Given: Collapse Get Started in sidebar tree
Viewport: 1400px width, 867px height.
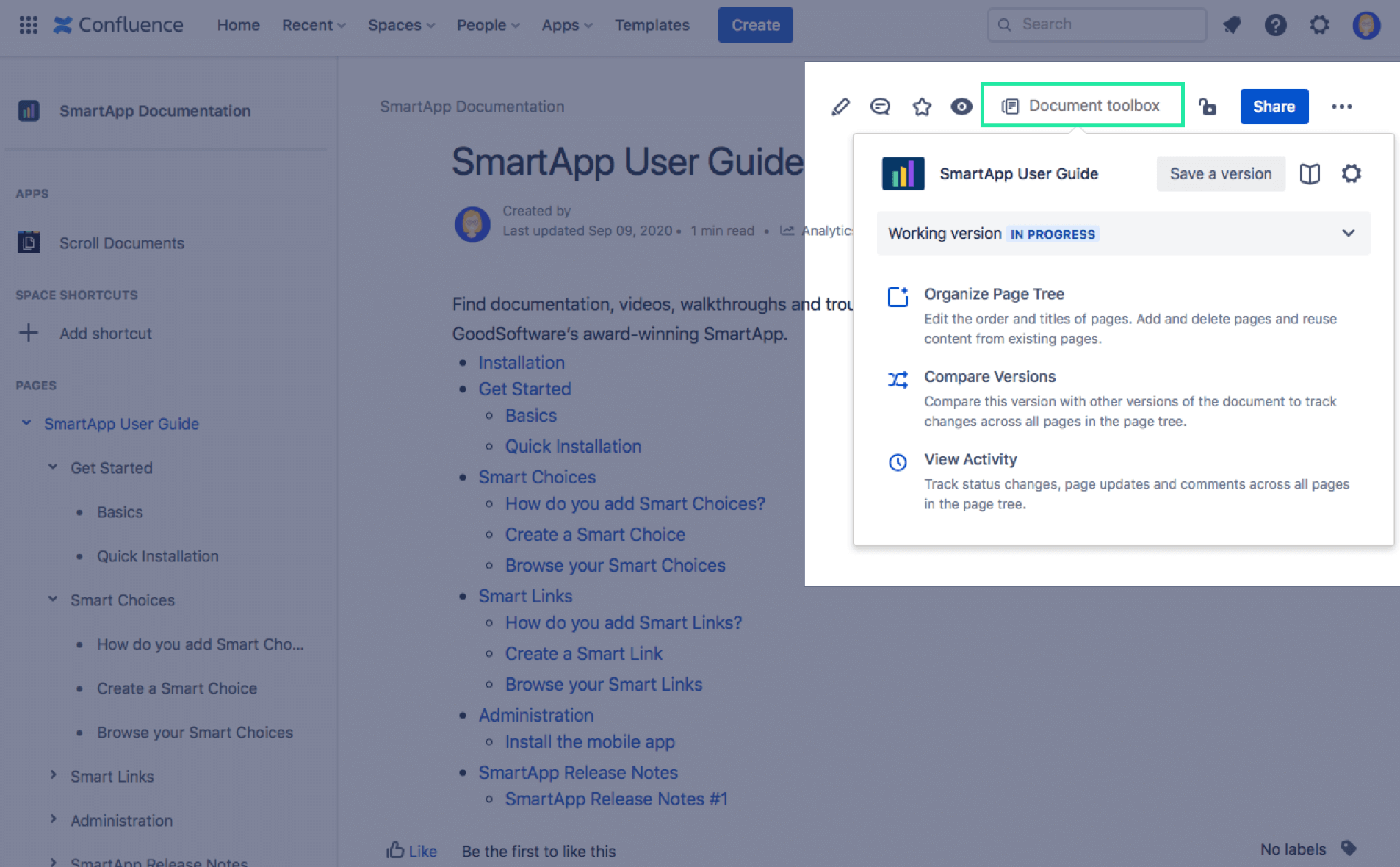Looking at the screenshot, I should coord(53,467).
